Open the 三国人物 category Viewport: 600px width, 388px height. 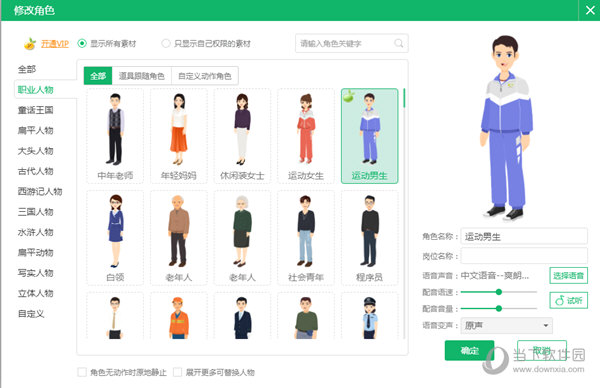[36, 212]
